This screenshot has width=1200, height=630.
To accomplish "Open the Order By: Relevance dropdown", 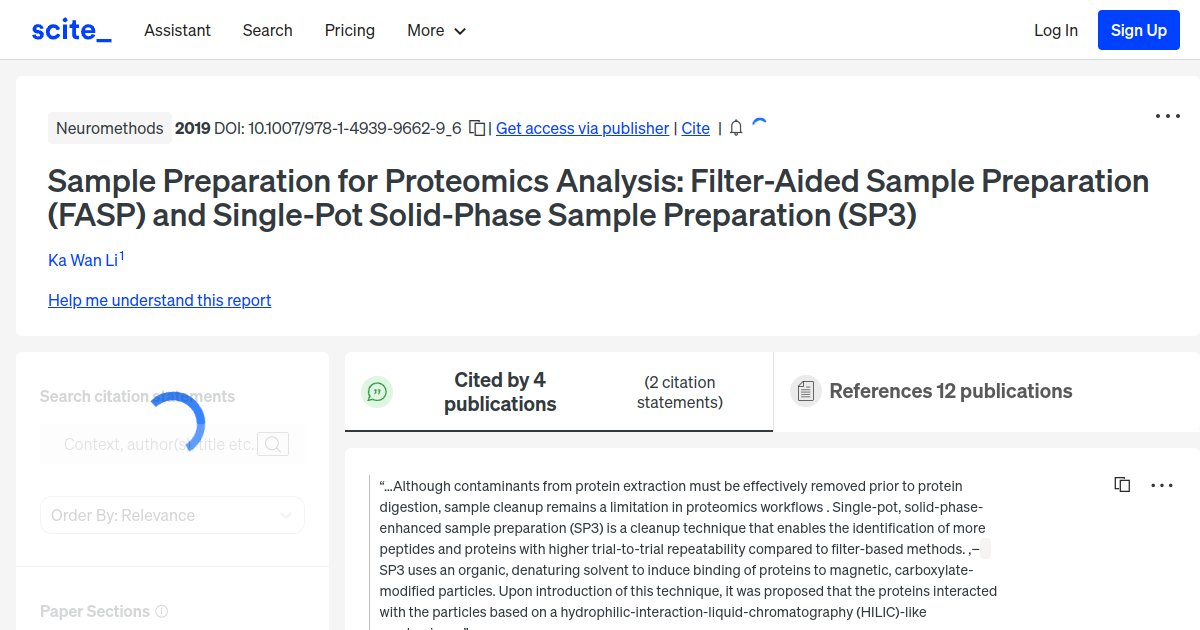I will (x=172, y=514).
